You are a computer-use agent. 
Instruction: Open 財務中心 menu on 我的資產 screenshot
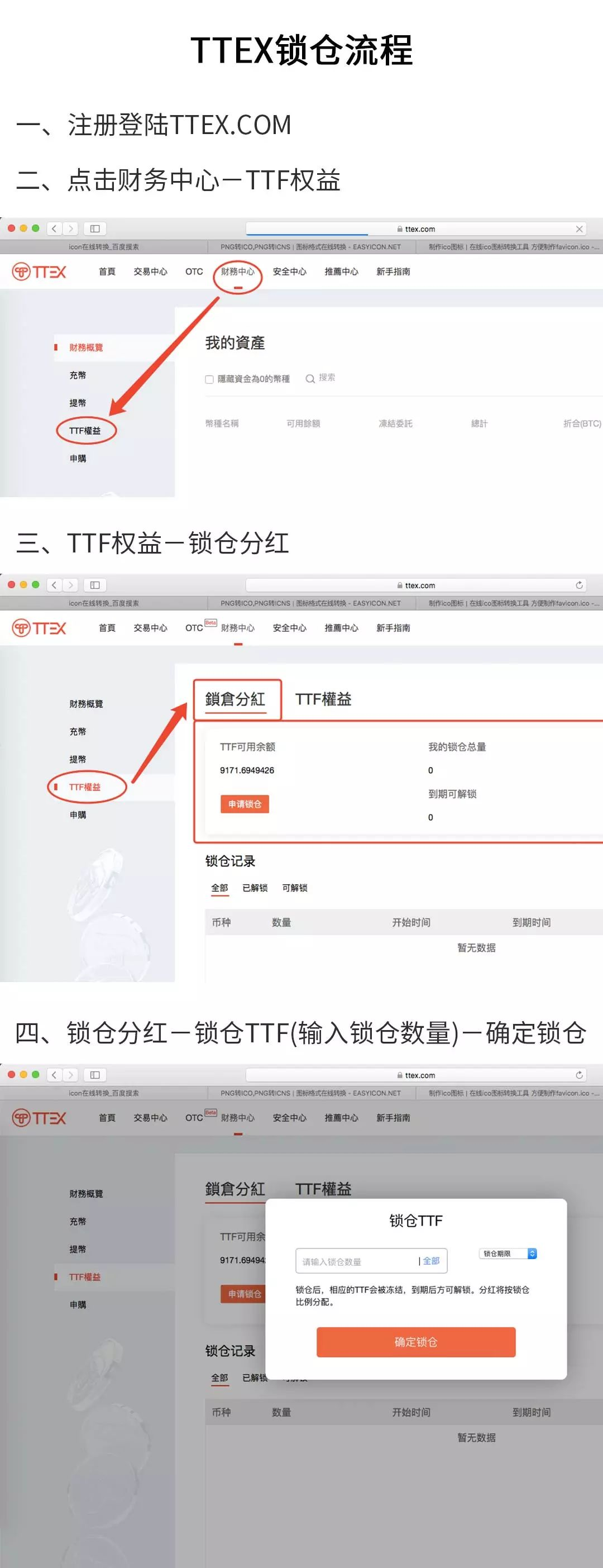[x=238, y=272]
